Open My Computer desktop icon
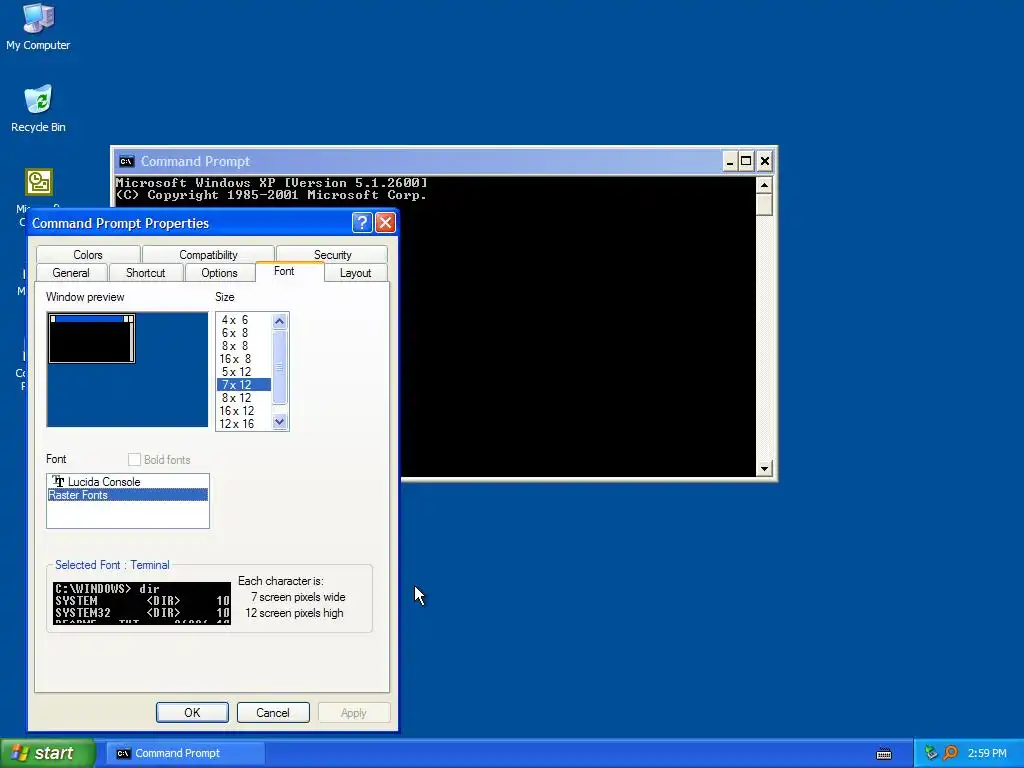Viewport: 1024px width, 768px height. (x=38, y=26)
